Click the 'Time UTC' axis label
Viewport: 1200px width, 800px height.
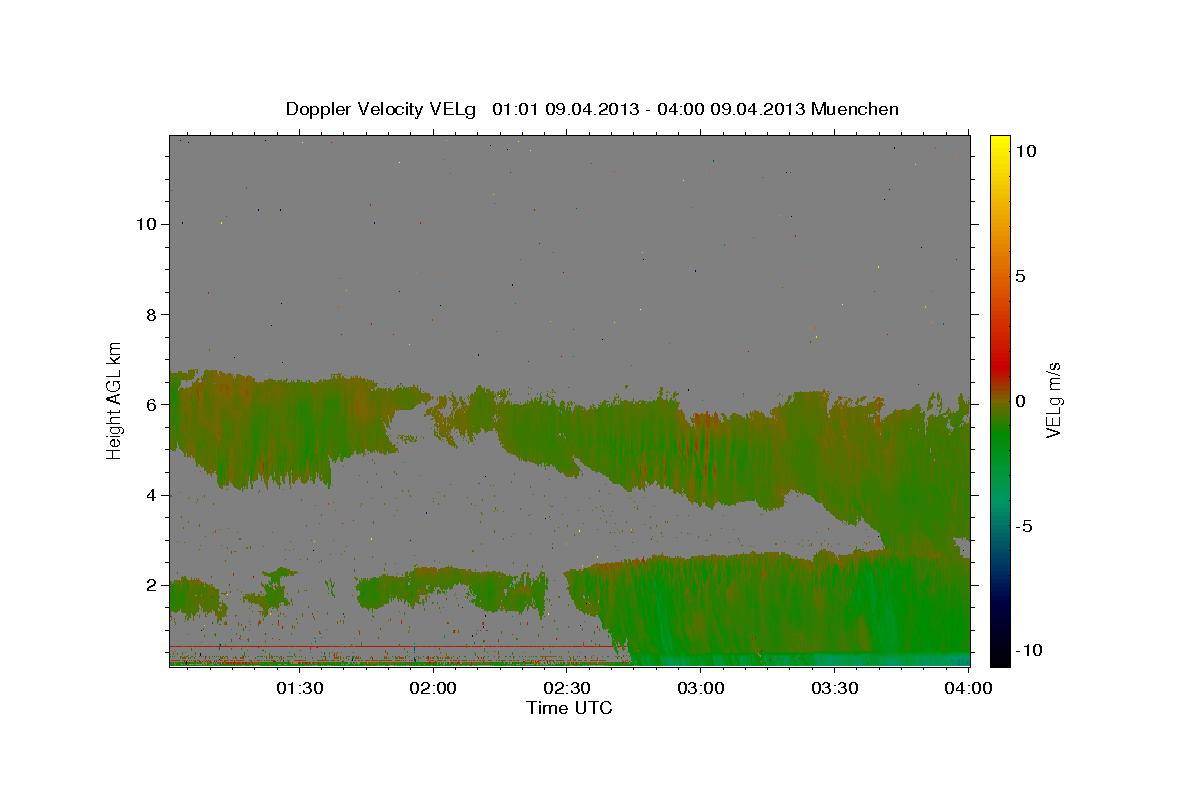click(569, 708)
